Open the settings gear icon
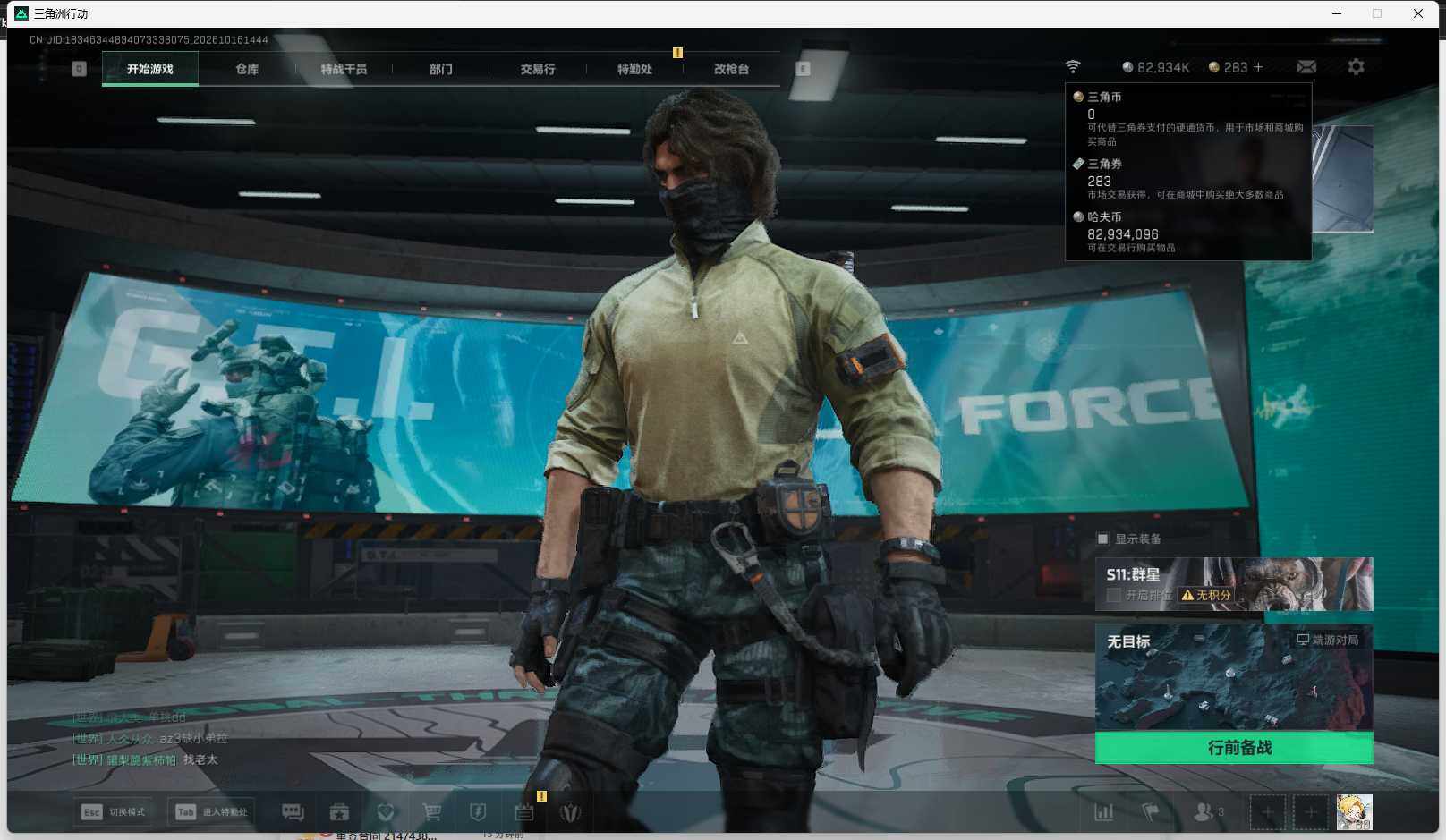 (1356, 67)
